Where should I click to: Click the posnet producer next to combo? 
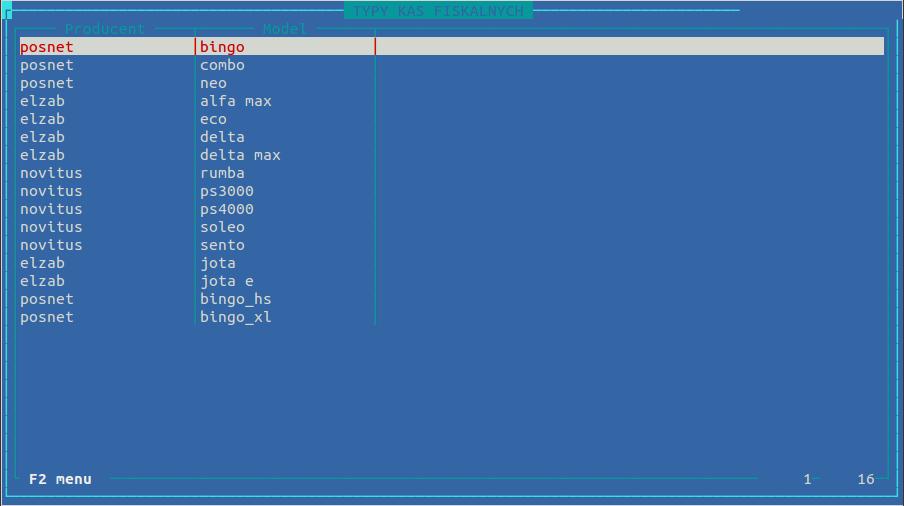(47, 65)
